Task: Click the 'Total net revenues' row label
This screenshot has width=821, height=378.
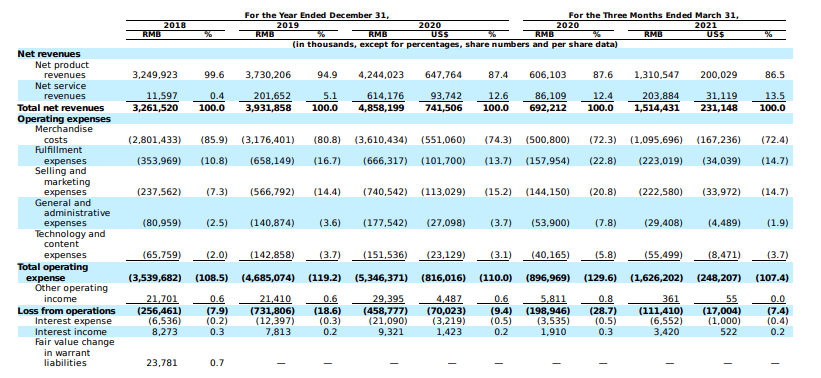Action: [x=61, y=108]
